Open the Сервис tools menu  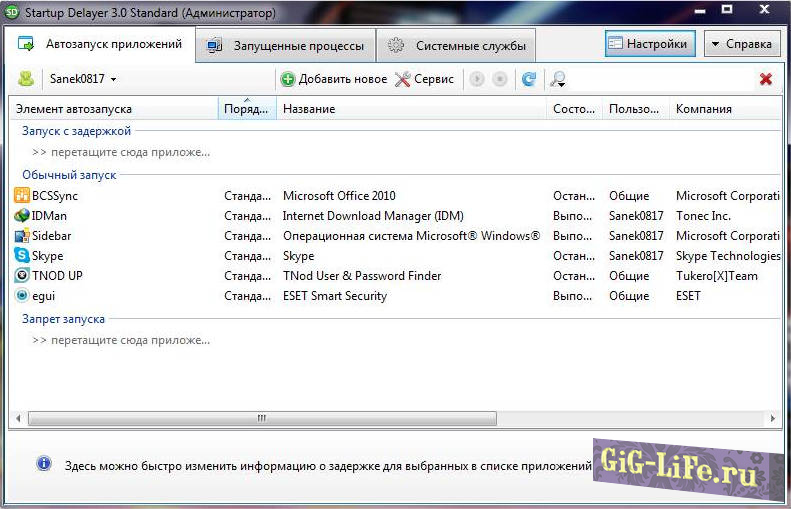[x=424, y=79]
